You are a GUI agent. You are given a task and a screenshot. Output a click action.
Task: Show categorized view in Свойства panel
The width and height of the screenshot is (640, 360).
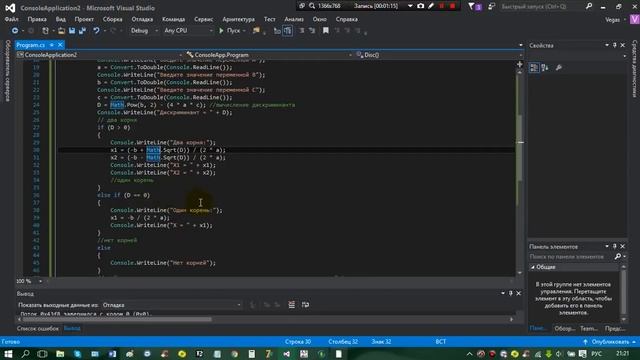tap(534, 68)
